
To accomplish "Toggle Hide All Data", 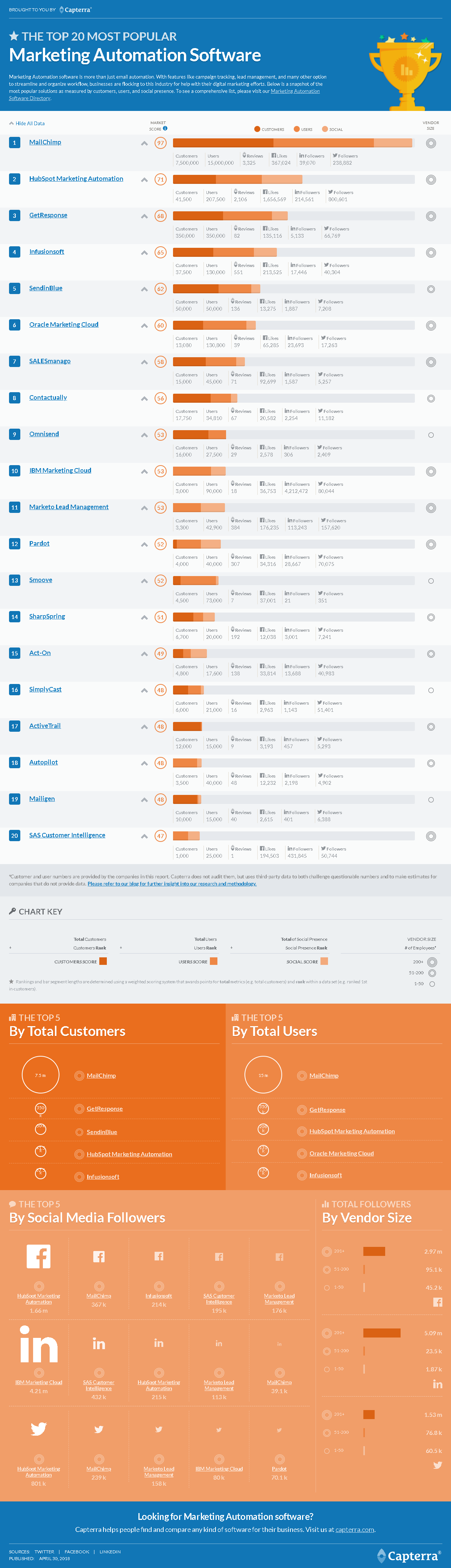I will [27, 124].
